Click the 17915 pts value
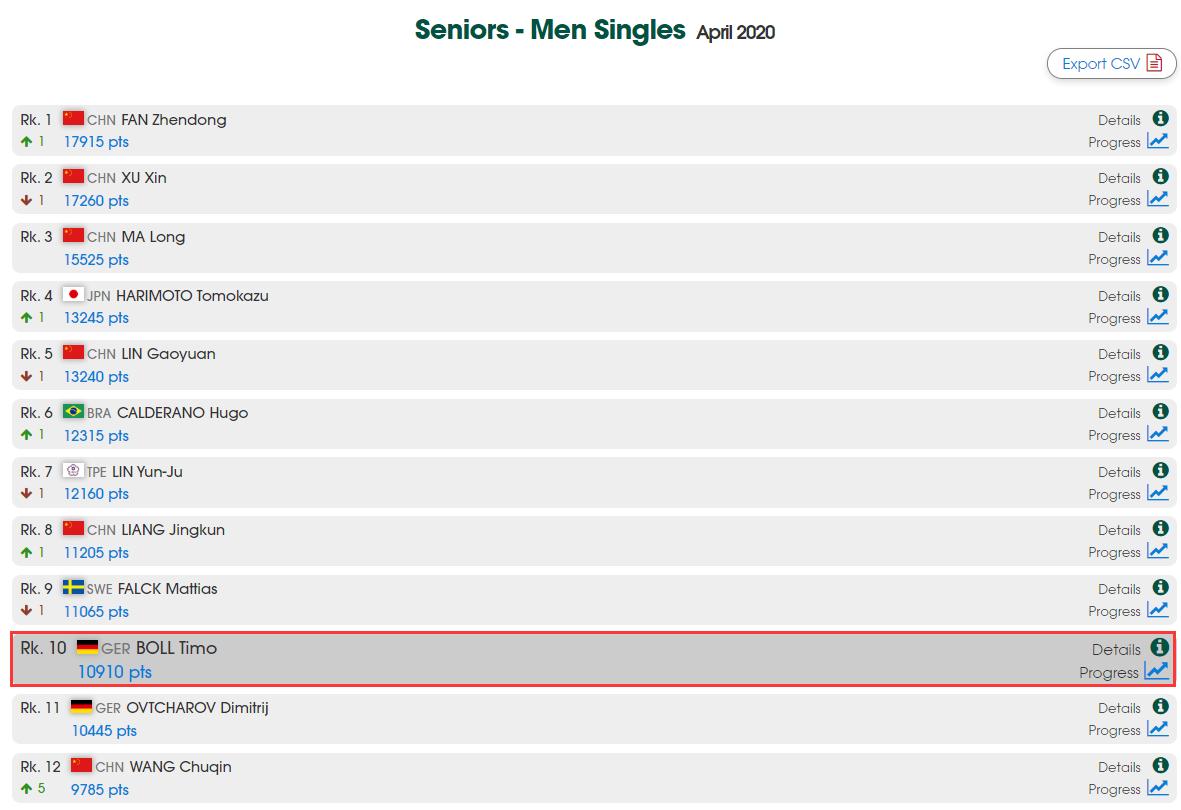 tap(96, 142)
